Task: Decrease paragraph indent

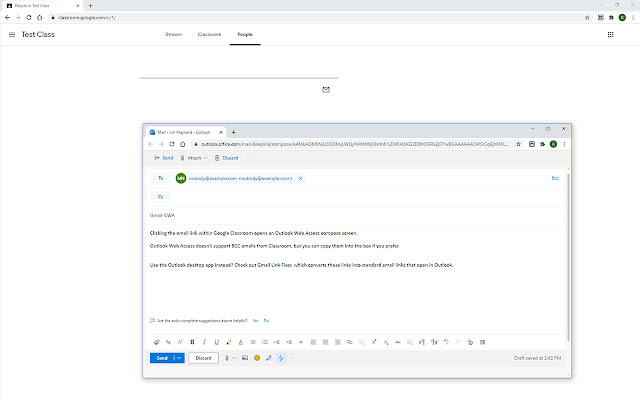Action: click(277, 342)
